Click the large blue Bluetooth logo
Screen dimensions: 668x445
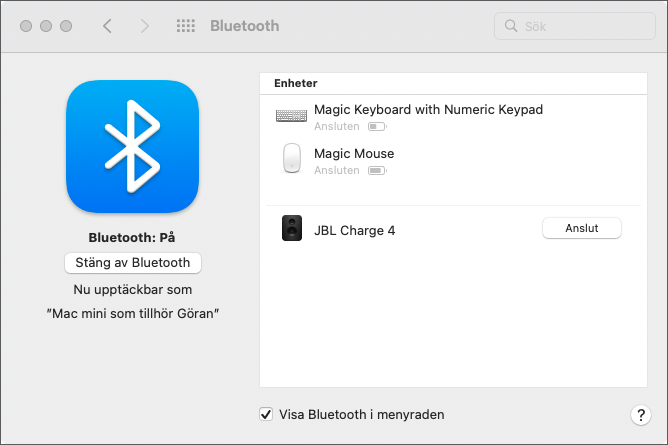pos(133,147)
